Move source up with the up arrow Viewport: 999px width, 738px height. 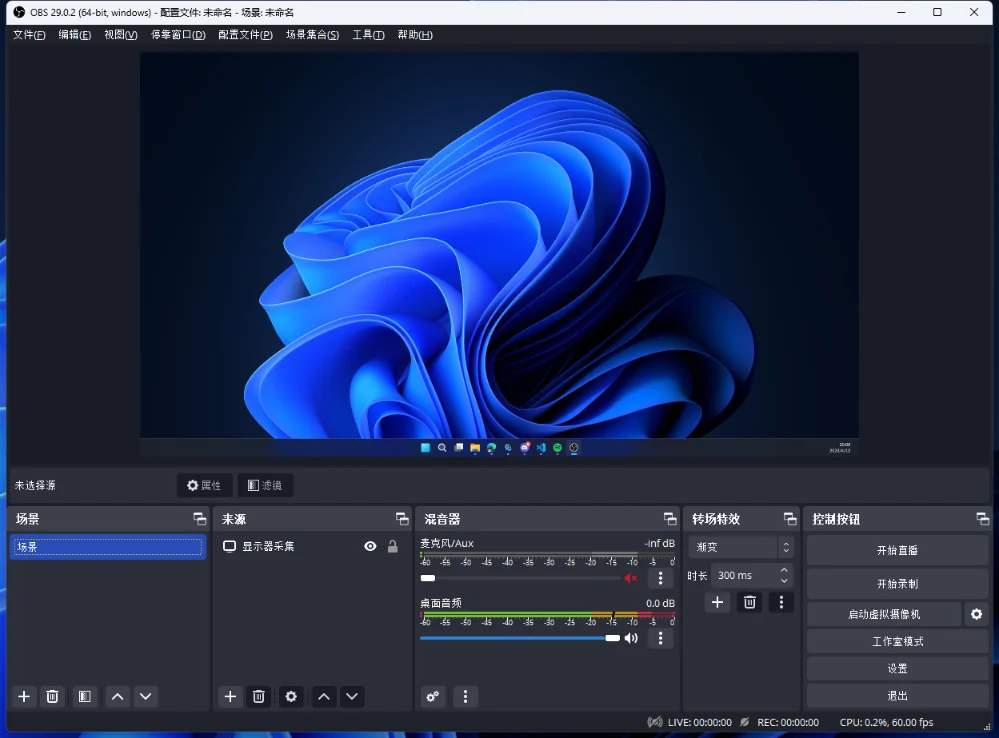point(323,697)
